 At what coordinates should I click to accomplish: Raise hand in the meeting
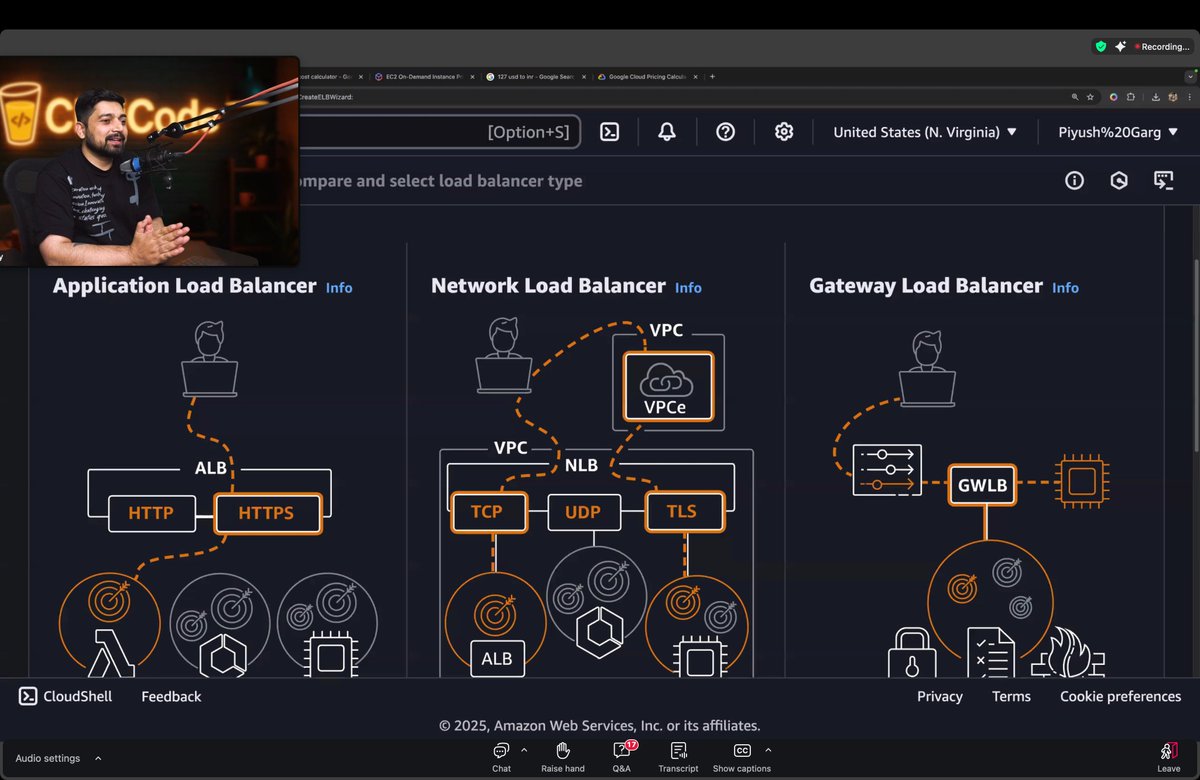pyautogui.click(x=562, y=757)
